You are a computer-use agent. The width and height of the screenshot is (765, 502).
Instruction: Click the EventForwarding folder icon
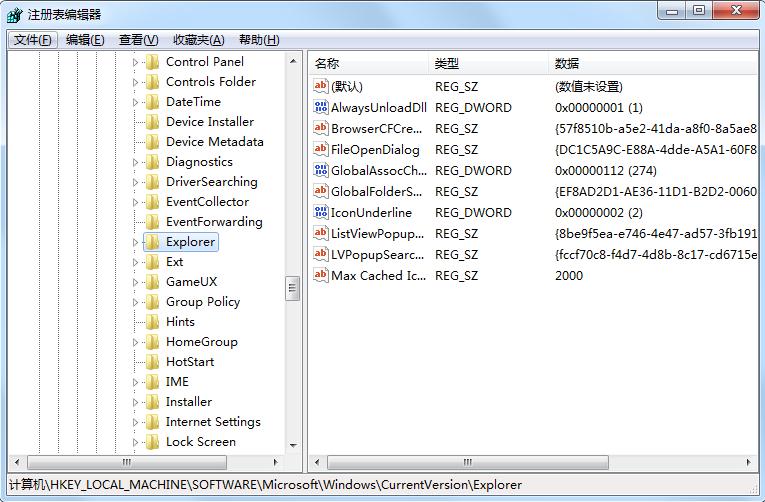tap(153, 222)
